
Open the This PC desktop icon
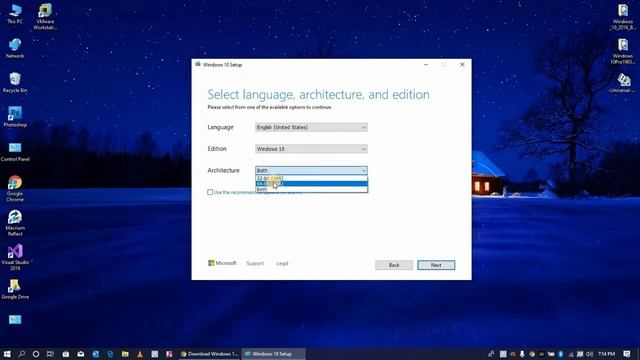[x=15, y=13]
